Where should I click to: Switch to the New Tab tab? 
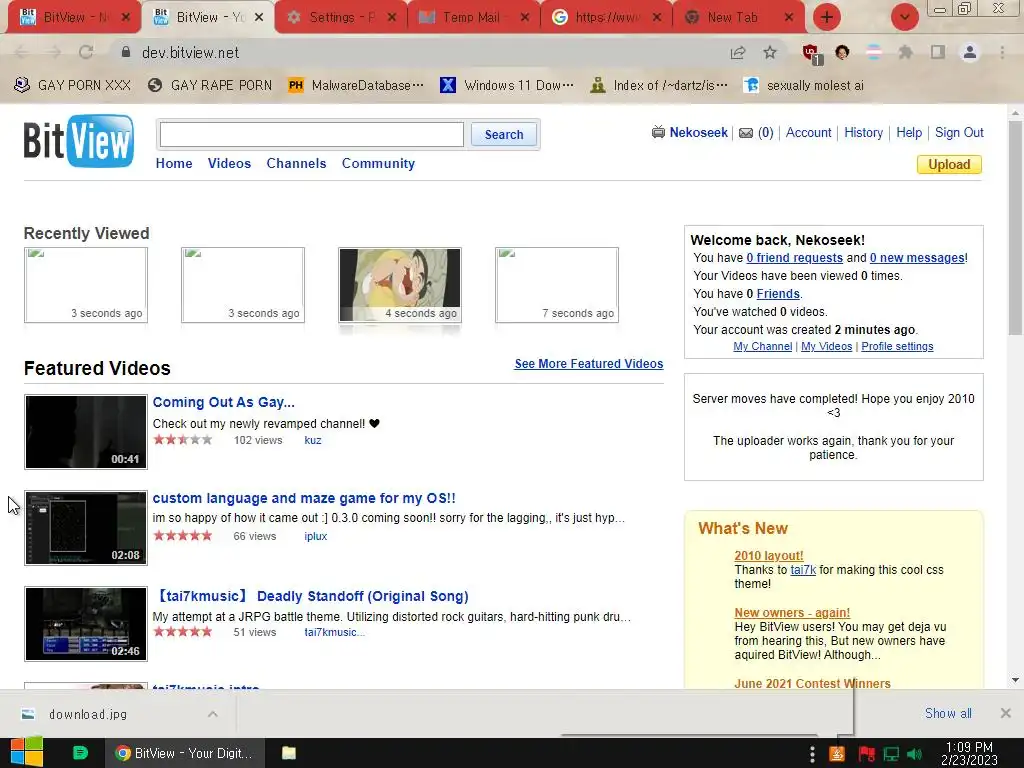(738, 18)
